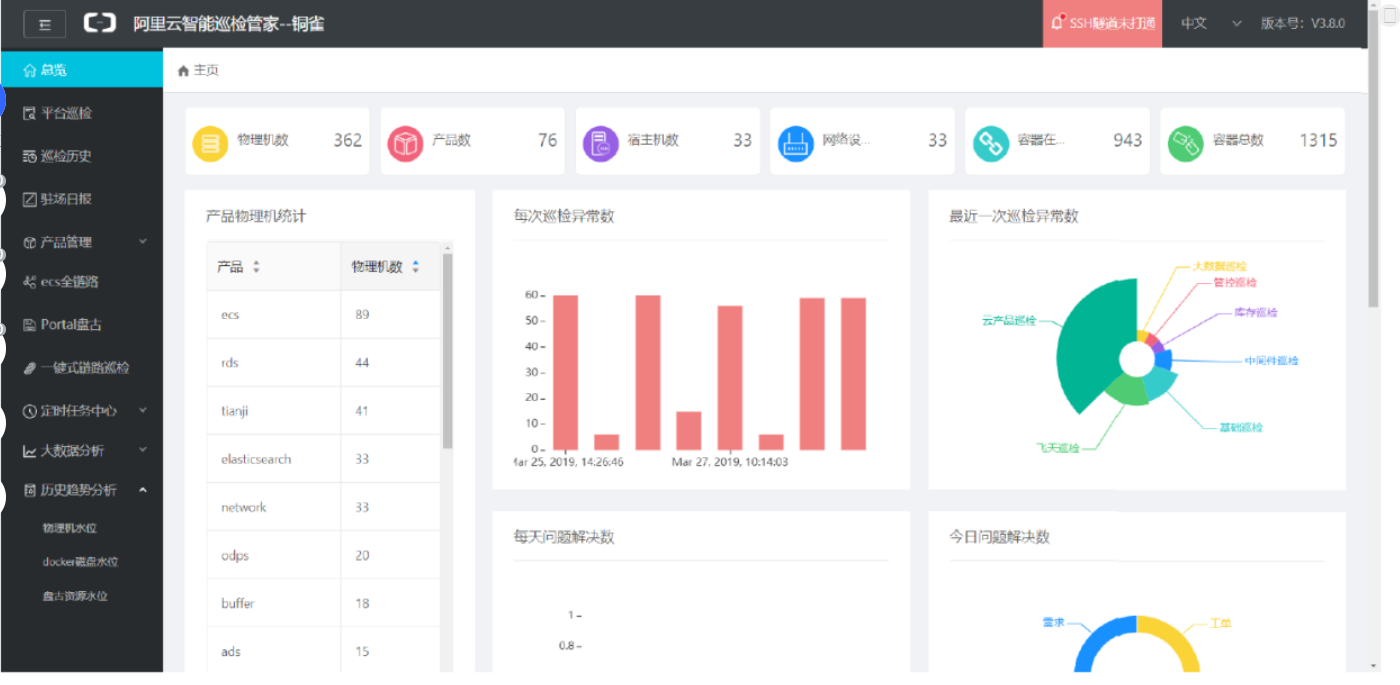Expand the 定时任务中心 menu chevron
The image size is (1400, 685).
click(143, 410)
